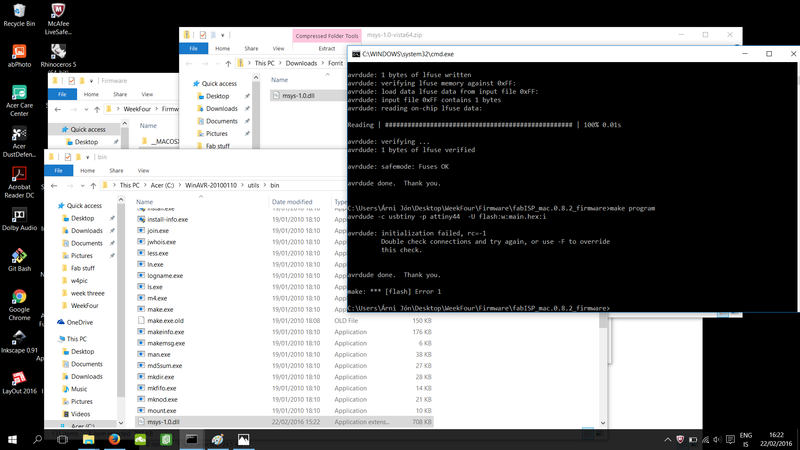Show hidden tray icons chevron
The height and width of the screenshot is (450, 800).
coord(667,439)
